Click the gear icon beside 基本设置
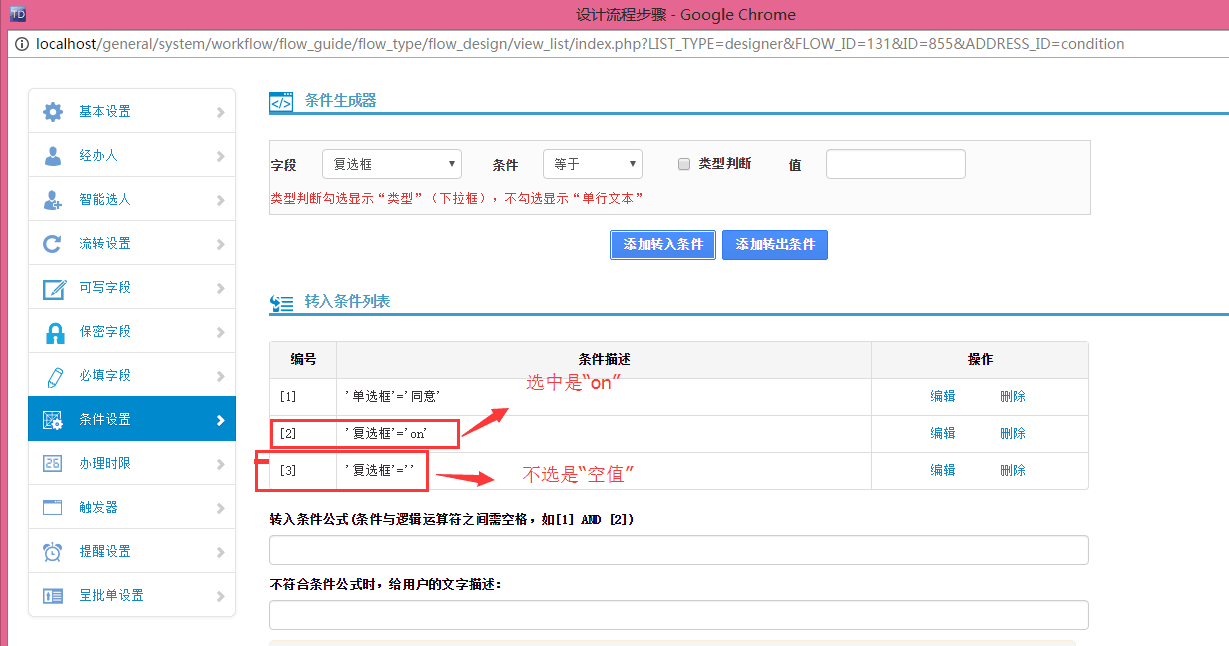This screenshot has height=646, width=1229. coord(53,112)
